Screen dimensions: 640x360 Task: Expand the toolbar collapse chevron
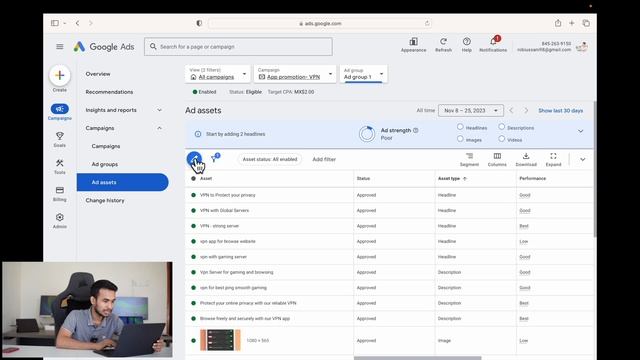coord(582,160)
